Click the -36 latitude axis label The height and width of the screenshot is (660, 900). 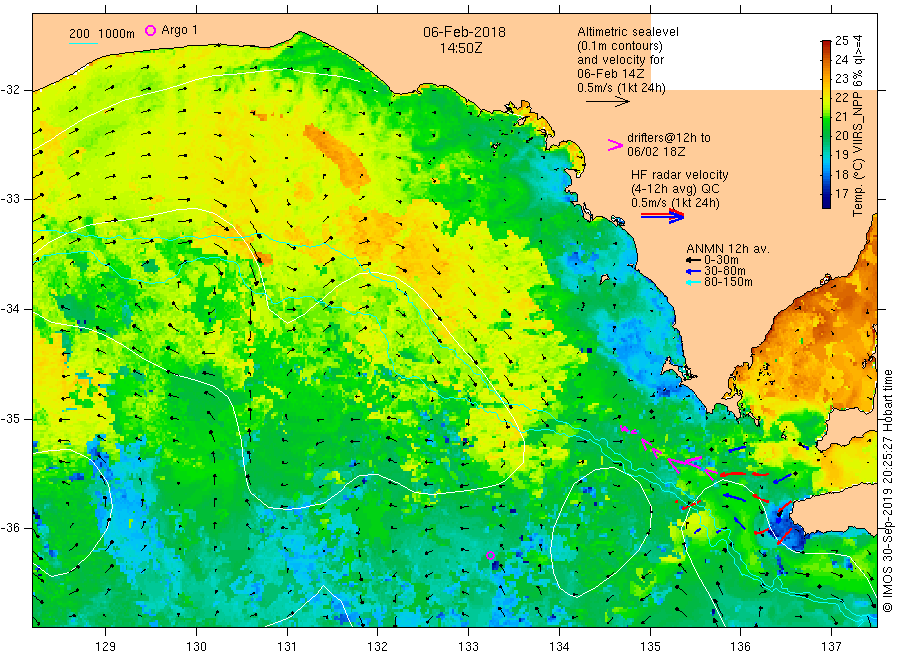(11, 528)
